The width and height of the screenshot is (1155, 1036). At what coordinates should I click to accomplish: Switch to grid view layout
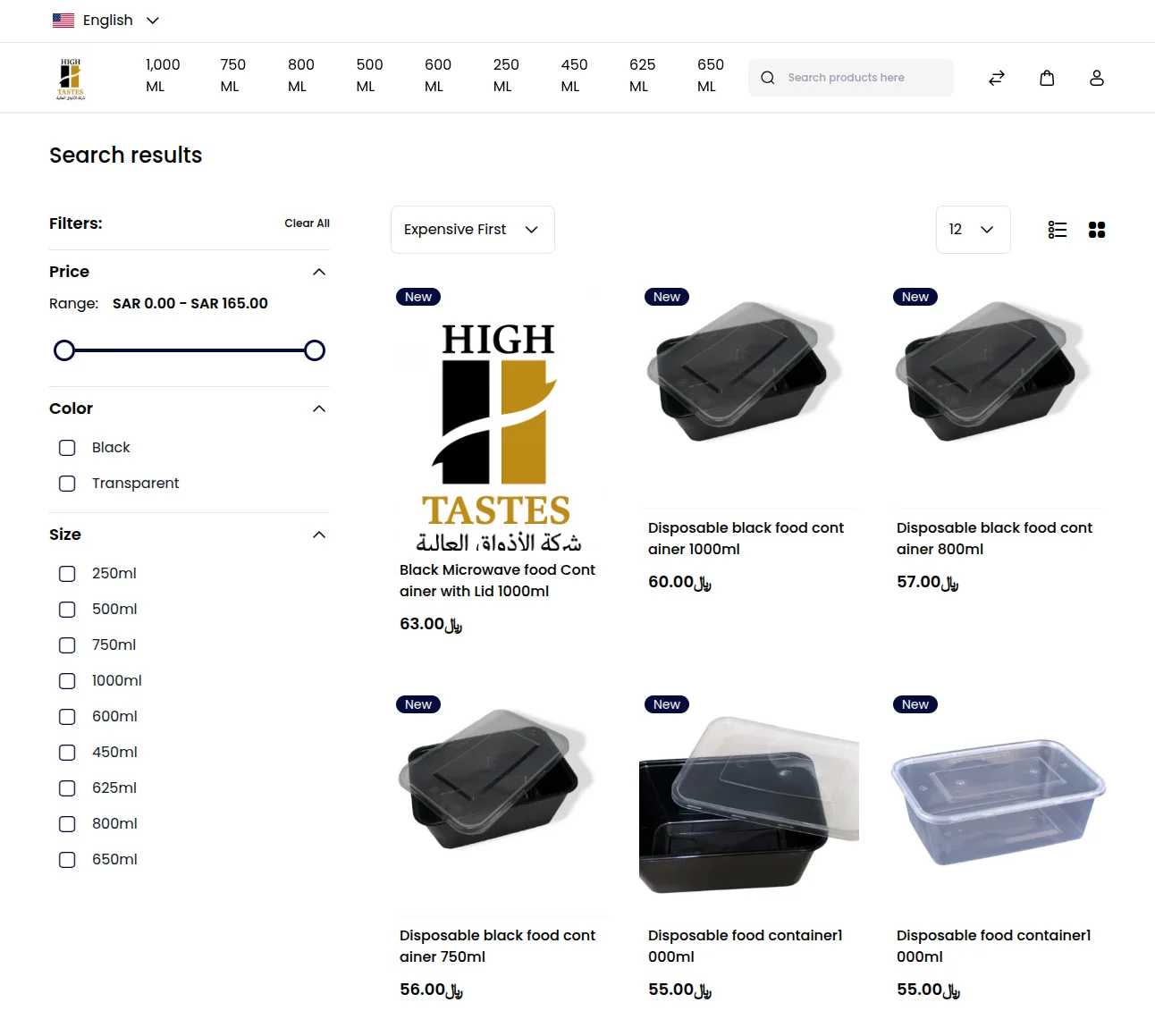point(1097,230)
